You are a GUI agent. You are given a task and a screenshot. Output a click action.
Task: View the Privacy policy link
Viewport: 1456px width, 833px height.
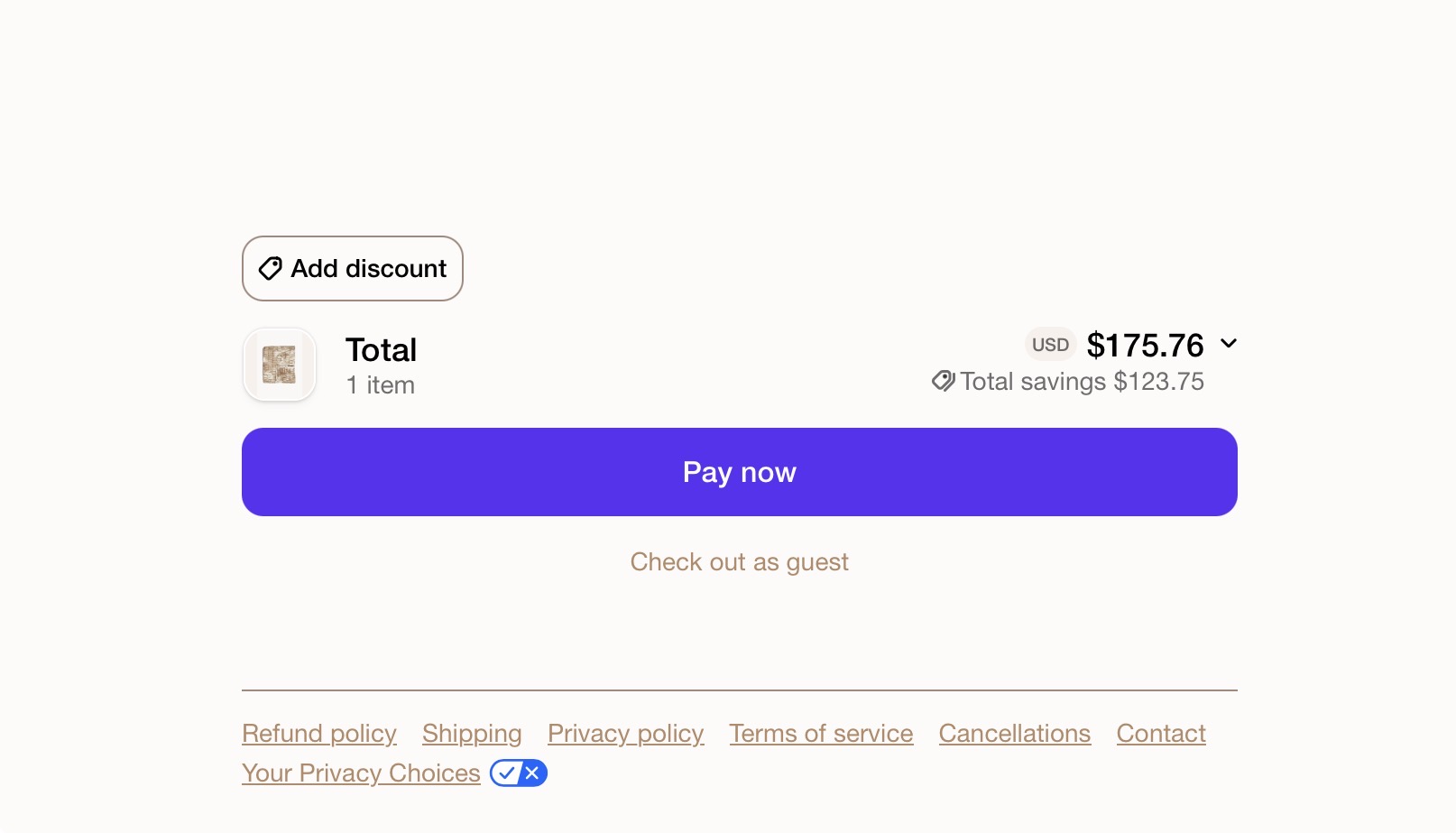[626, 734]
